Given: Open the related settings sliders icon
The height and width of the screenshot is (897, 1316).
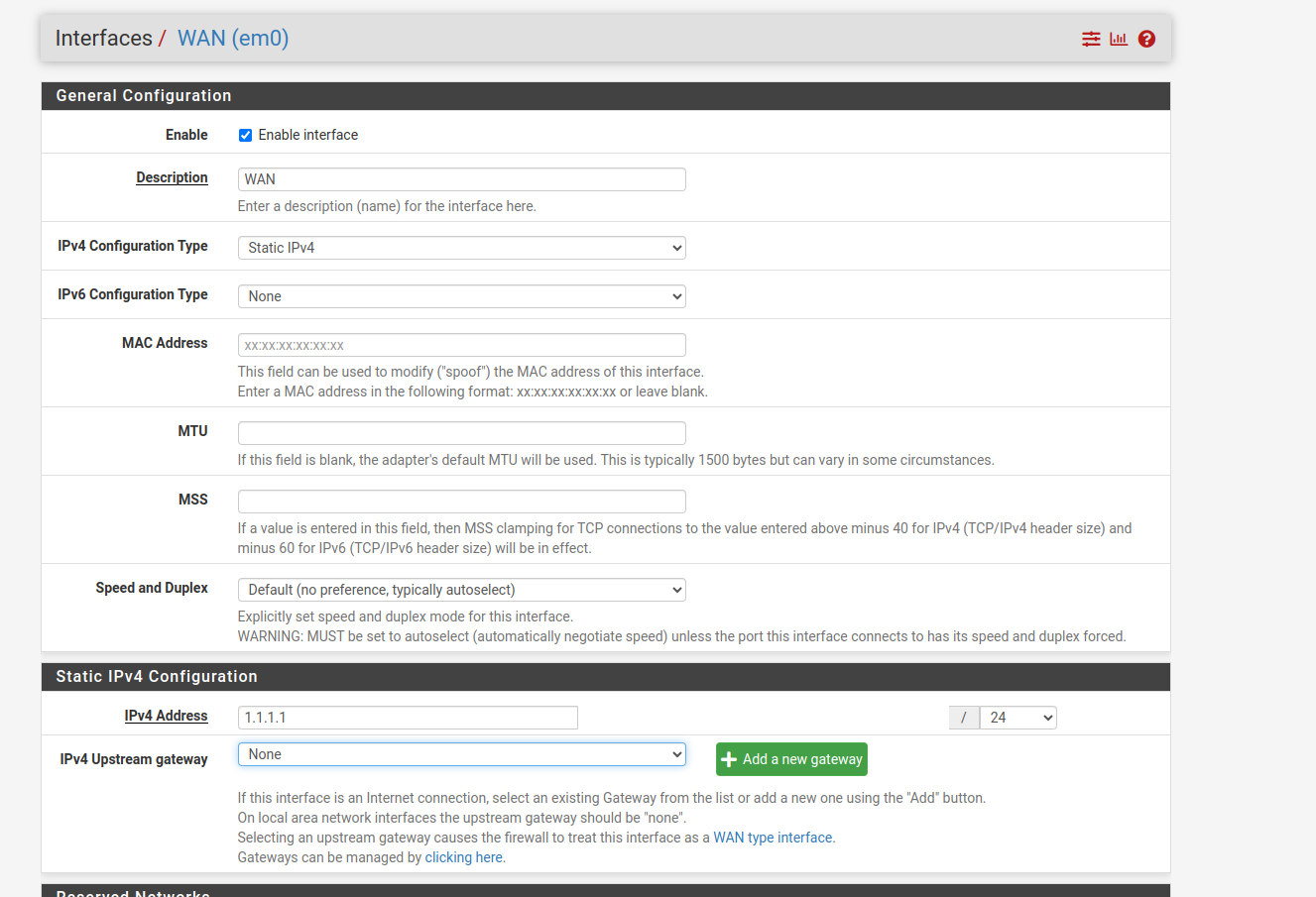Looking at the screenshot, I should [x=1091, y=39].
